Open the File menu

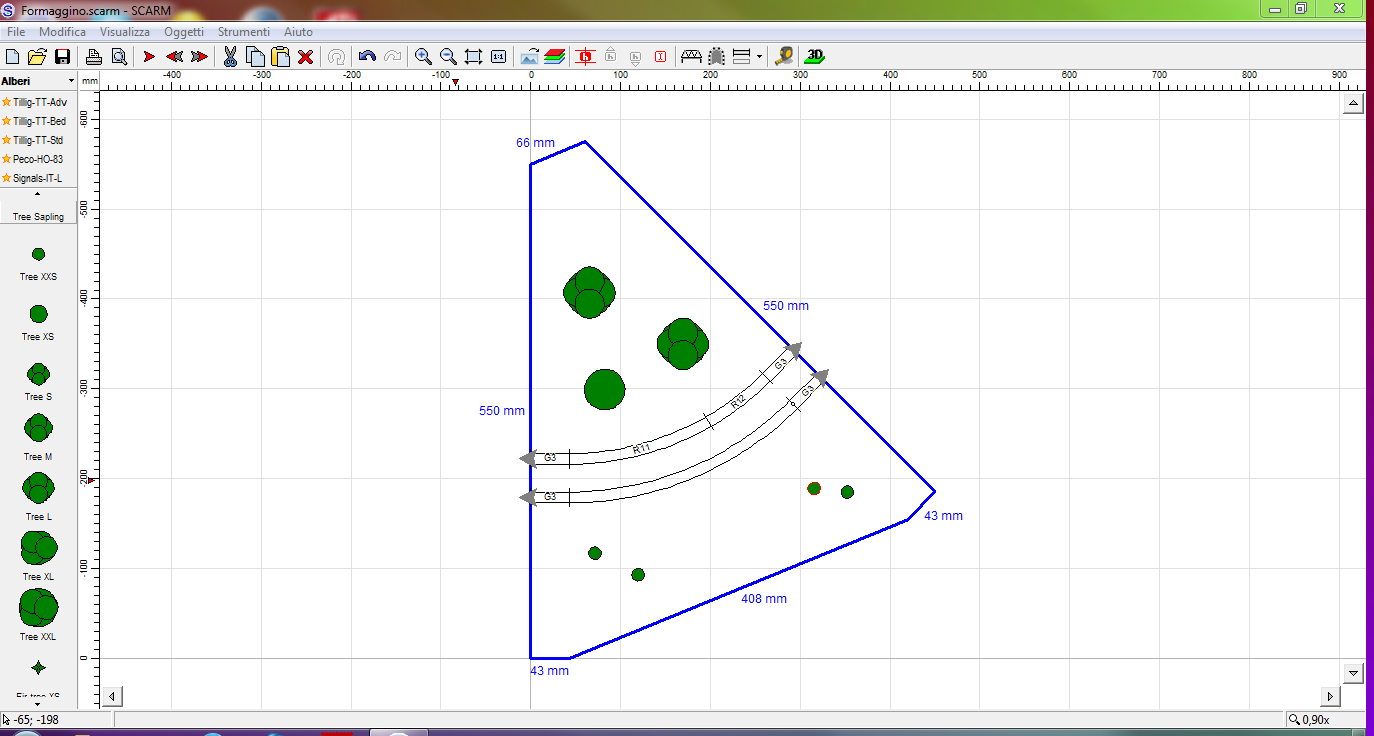(16, 32)
